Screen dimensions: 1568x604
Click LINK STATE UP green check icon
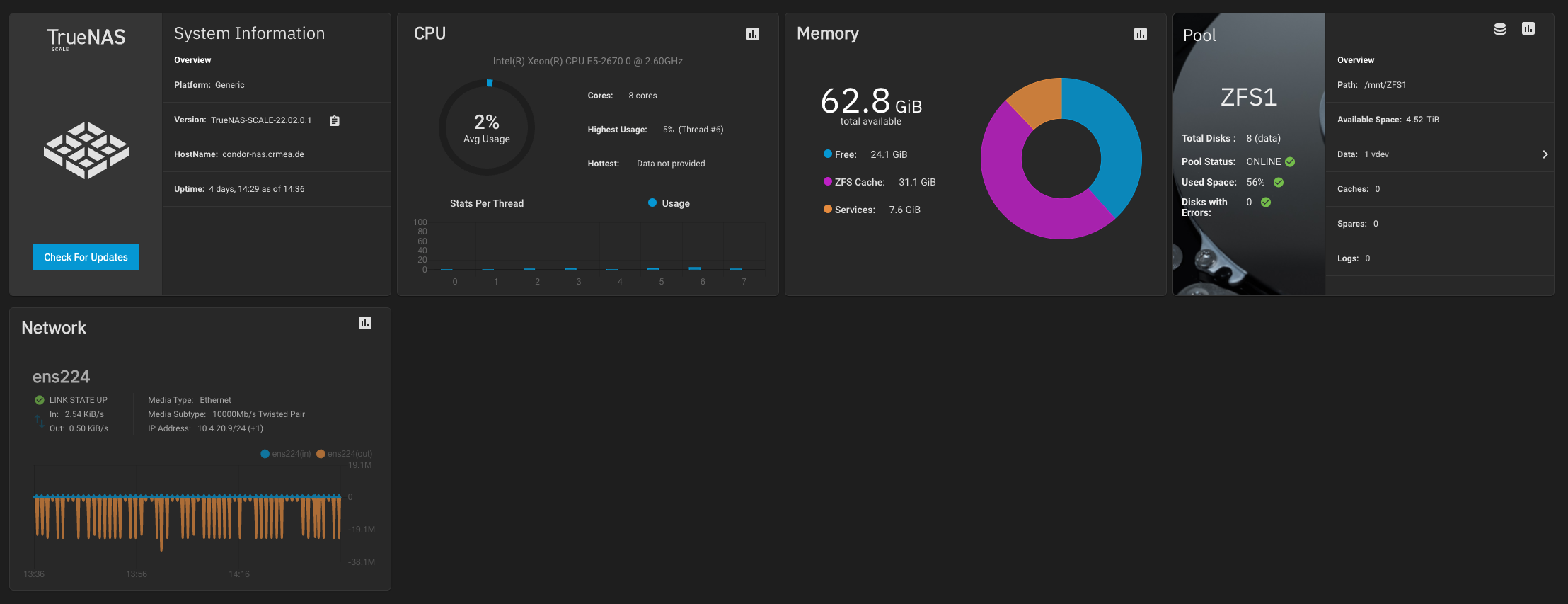40,400
